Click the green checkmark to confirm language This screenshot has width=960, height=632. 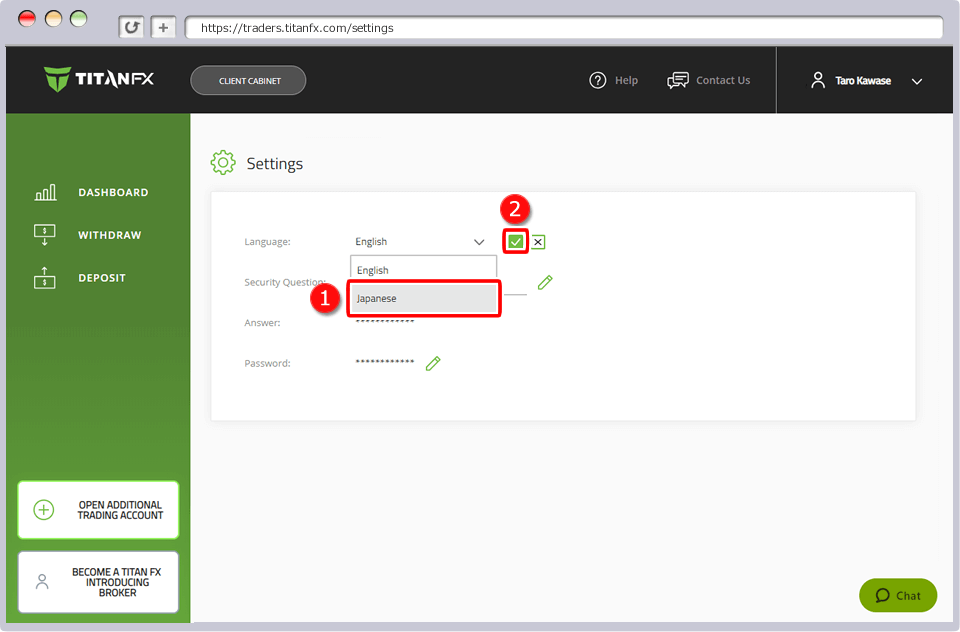516,241
